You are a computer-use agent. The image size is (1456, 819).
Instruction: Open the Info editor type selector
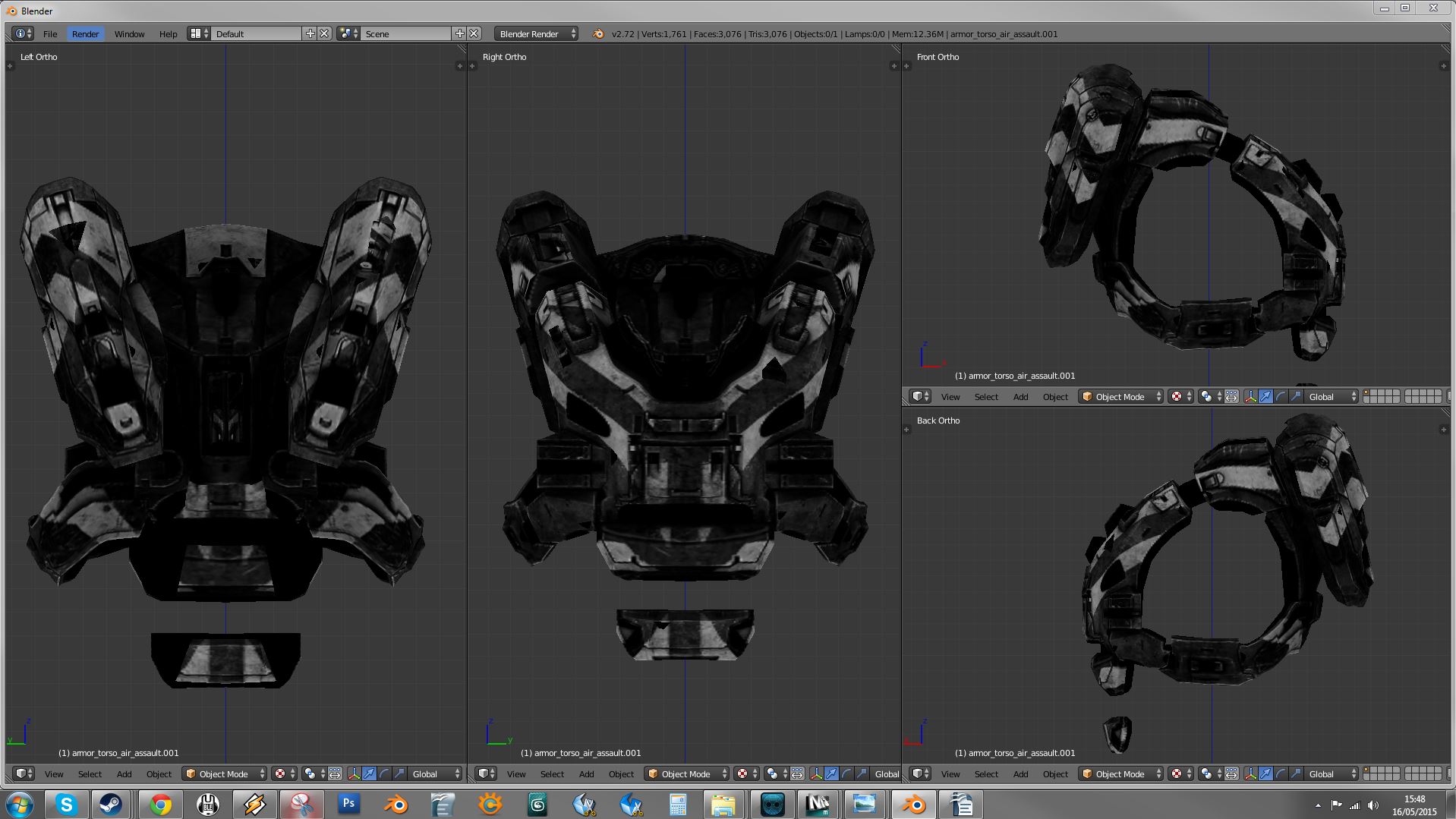23,33
